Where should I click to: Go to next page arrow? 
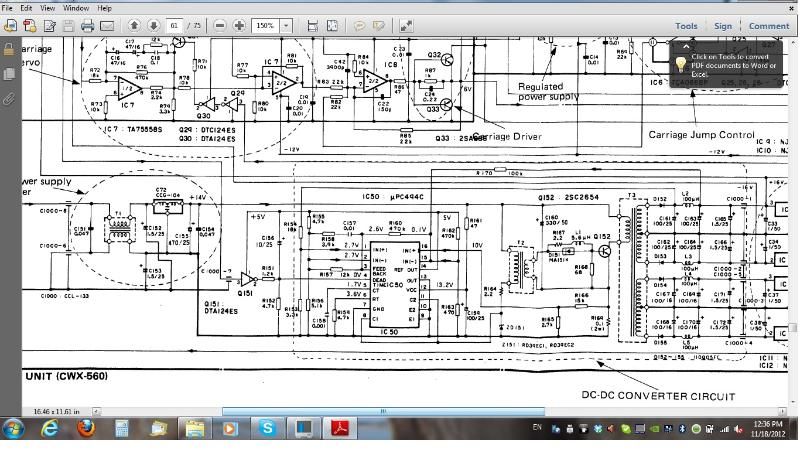(153, 25)
